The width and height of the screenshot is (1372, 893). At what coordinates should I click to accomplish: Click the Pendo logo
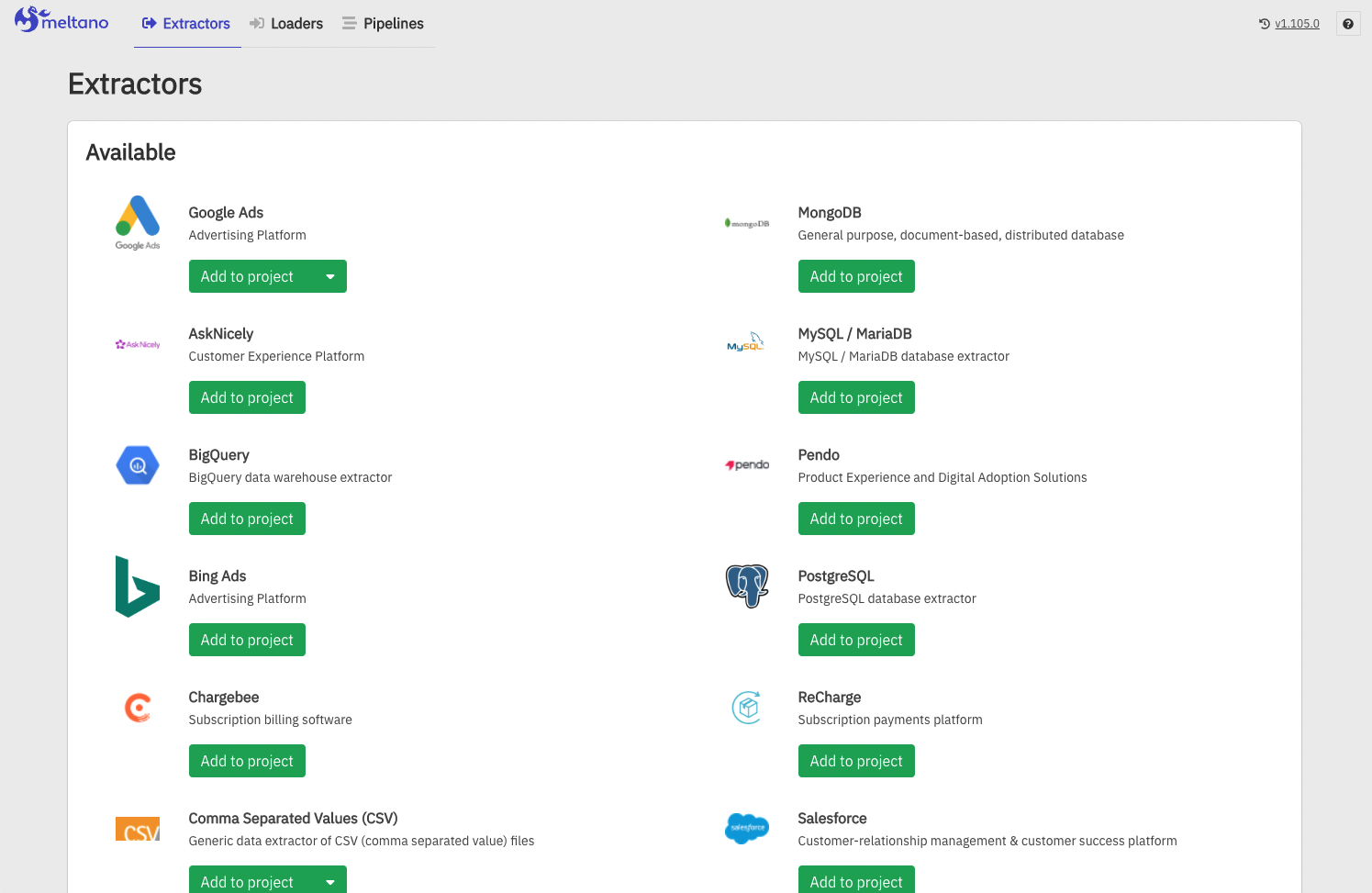pyautogui.click(x=747, y=465)
